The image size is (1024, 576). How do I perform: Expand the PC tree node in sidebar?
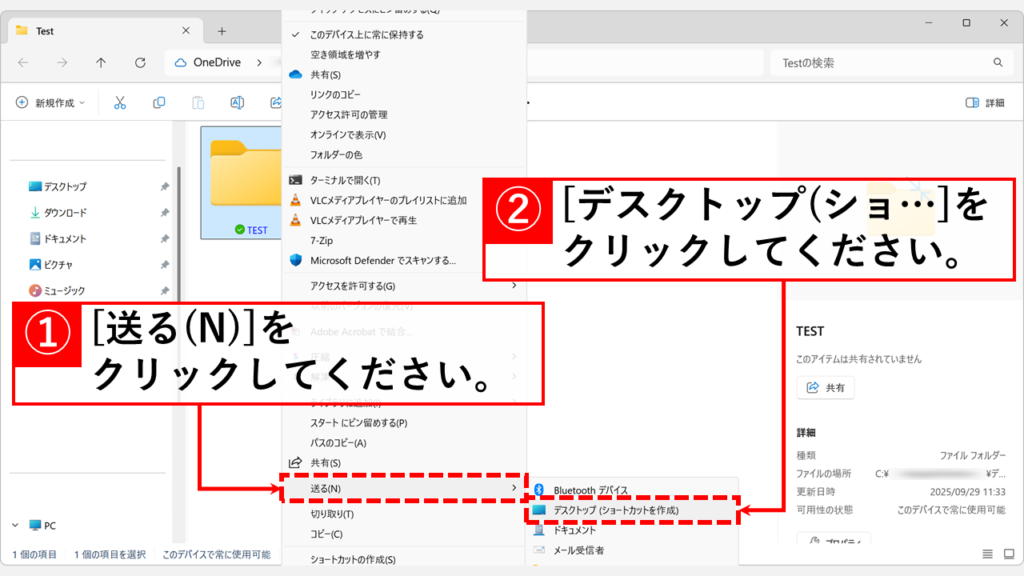click(x=17, y=525)
